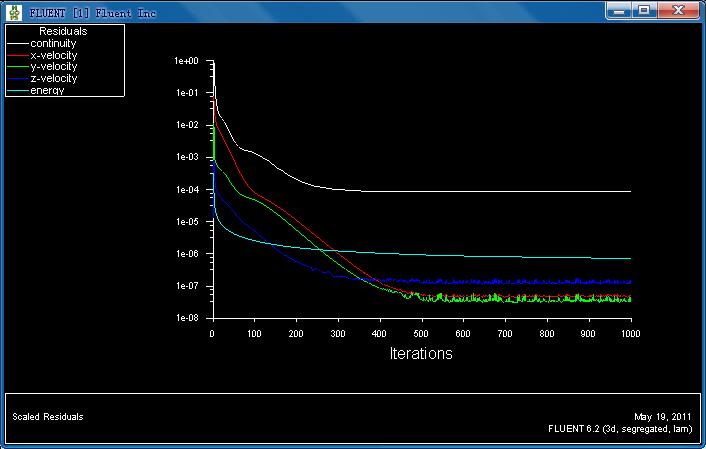
Task: Click the 'continuity' legend label
Action: (x=53, y=44)
